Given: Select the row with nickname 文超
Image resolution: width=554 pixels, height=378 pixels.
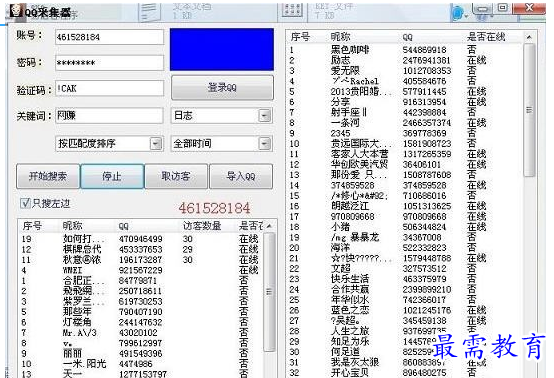Looking at the screenshot, I should pyautogui.click(x=405, y=268).
